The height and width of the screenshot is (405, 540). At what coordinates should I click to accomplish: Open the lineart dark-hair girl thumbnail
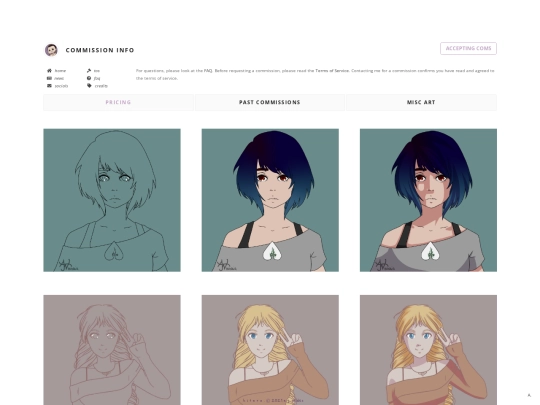tap(112, 200)
